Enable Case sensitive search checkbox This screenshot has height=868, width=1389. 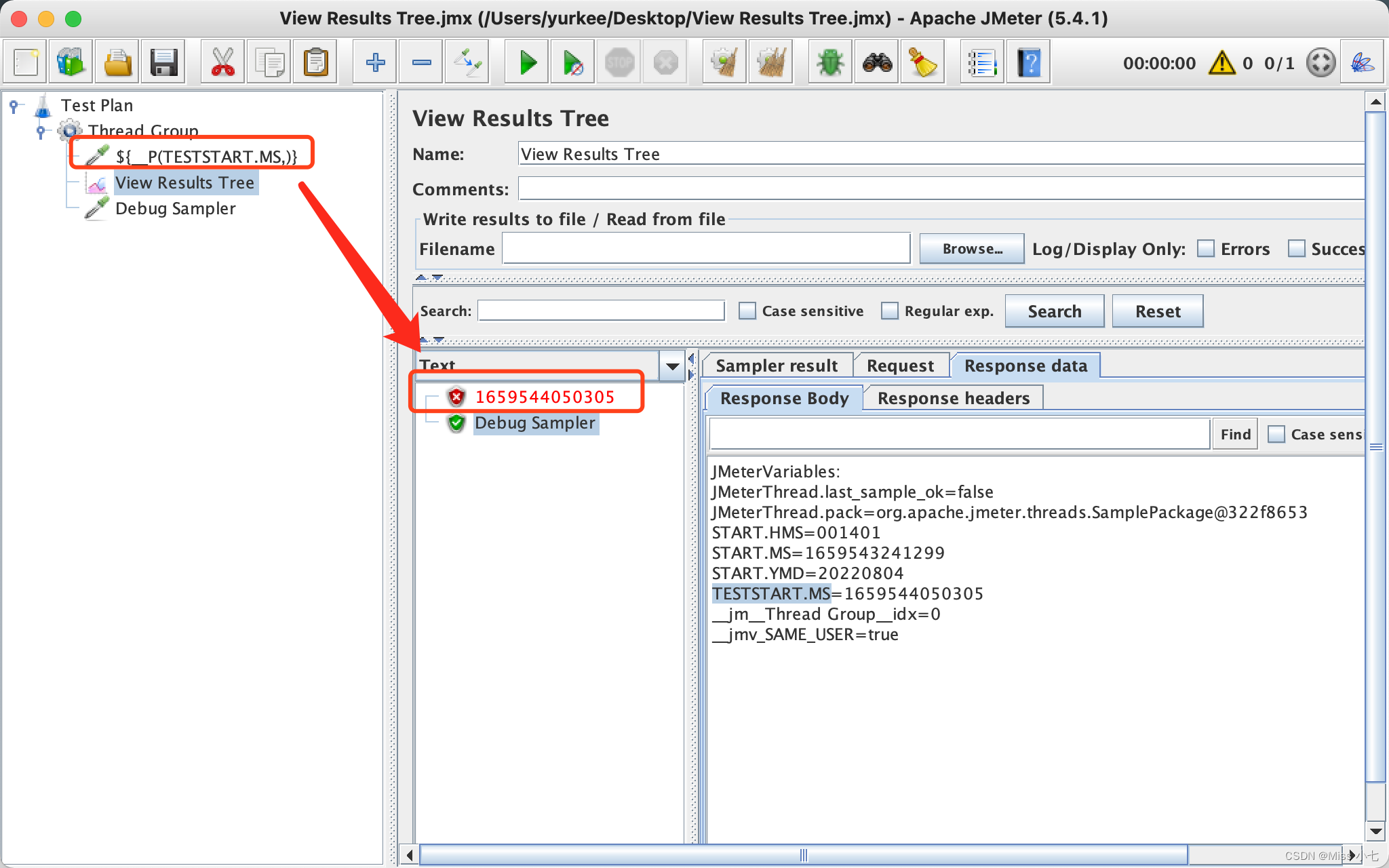747,311
